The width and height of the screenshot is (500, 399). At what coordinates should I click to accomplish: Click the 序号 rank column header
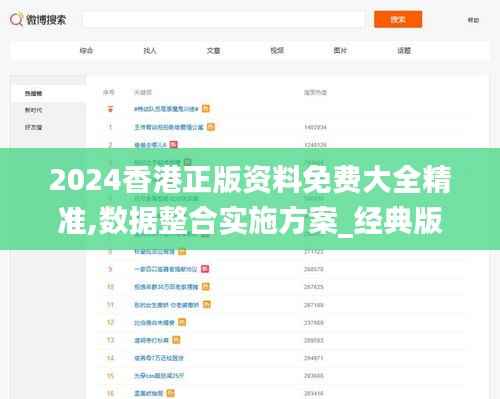click(109, 92)
